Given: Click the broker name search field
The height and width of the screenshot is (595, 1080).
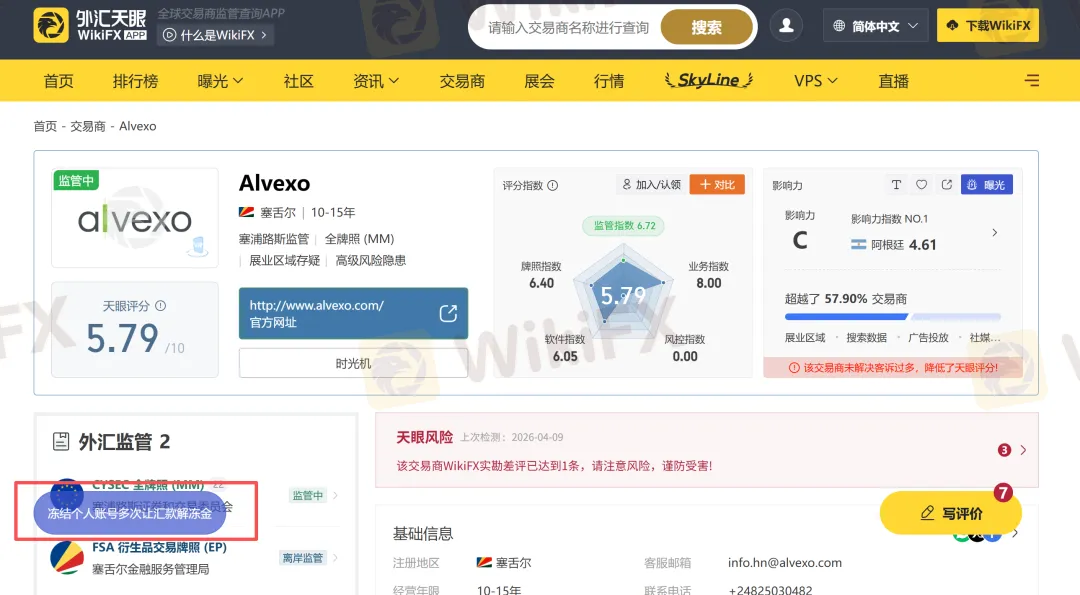Looking at the screenshot, I should point(569,28).
